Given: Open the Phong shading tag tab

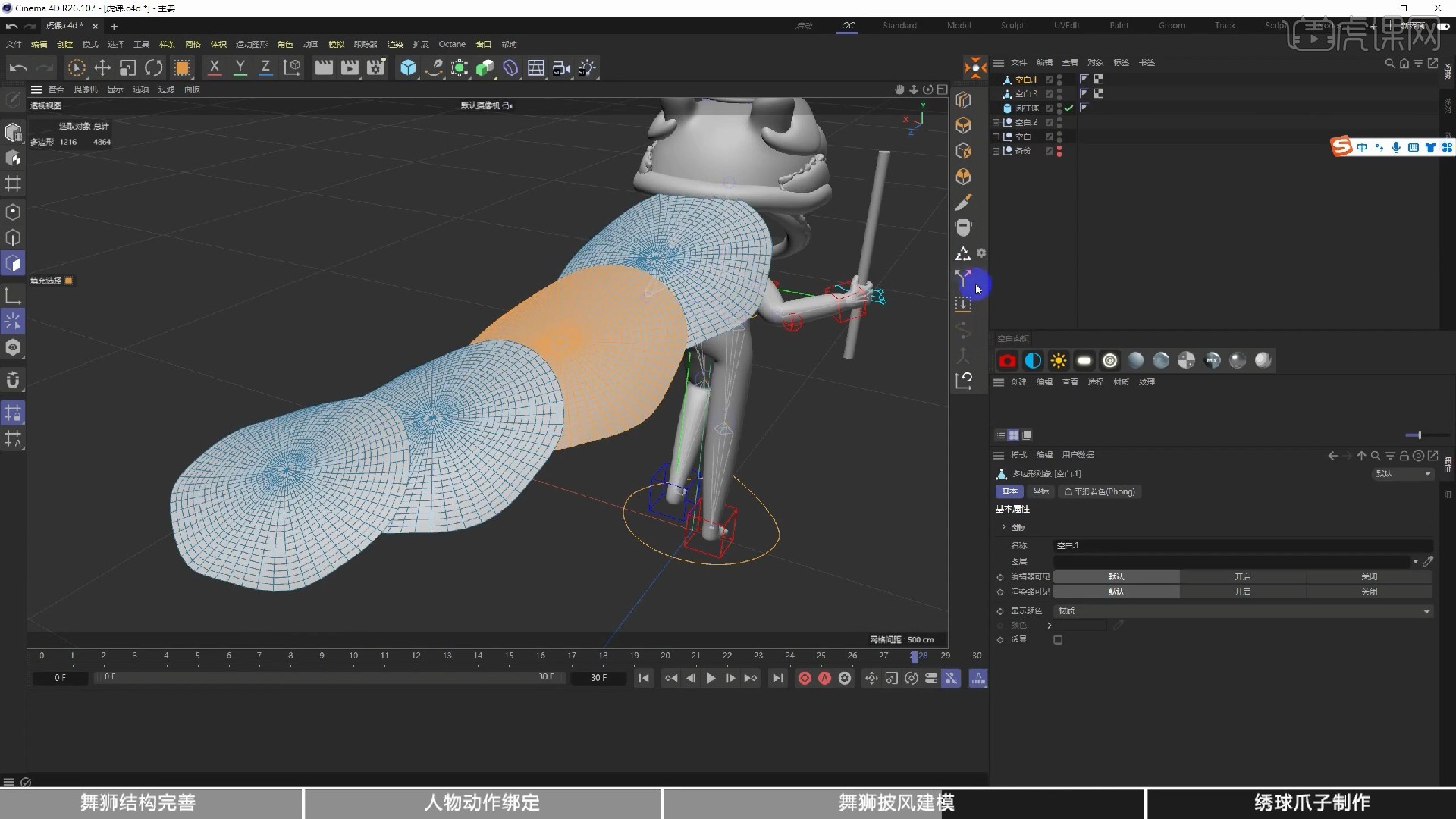Looking at the screenshot, I should pos(1100,491).
